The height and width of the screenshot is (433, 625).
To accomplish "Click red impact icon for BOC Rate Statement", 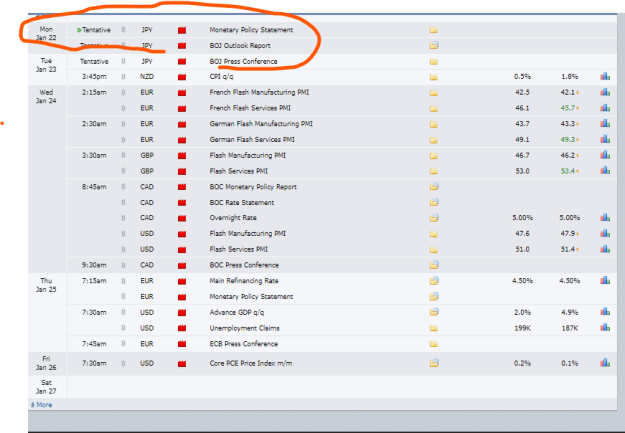I will (182, 203).
